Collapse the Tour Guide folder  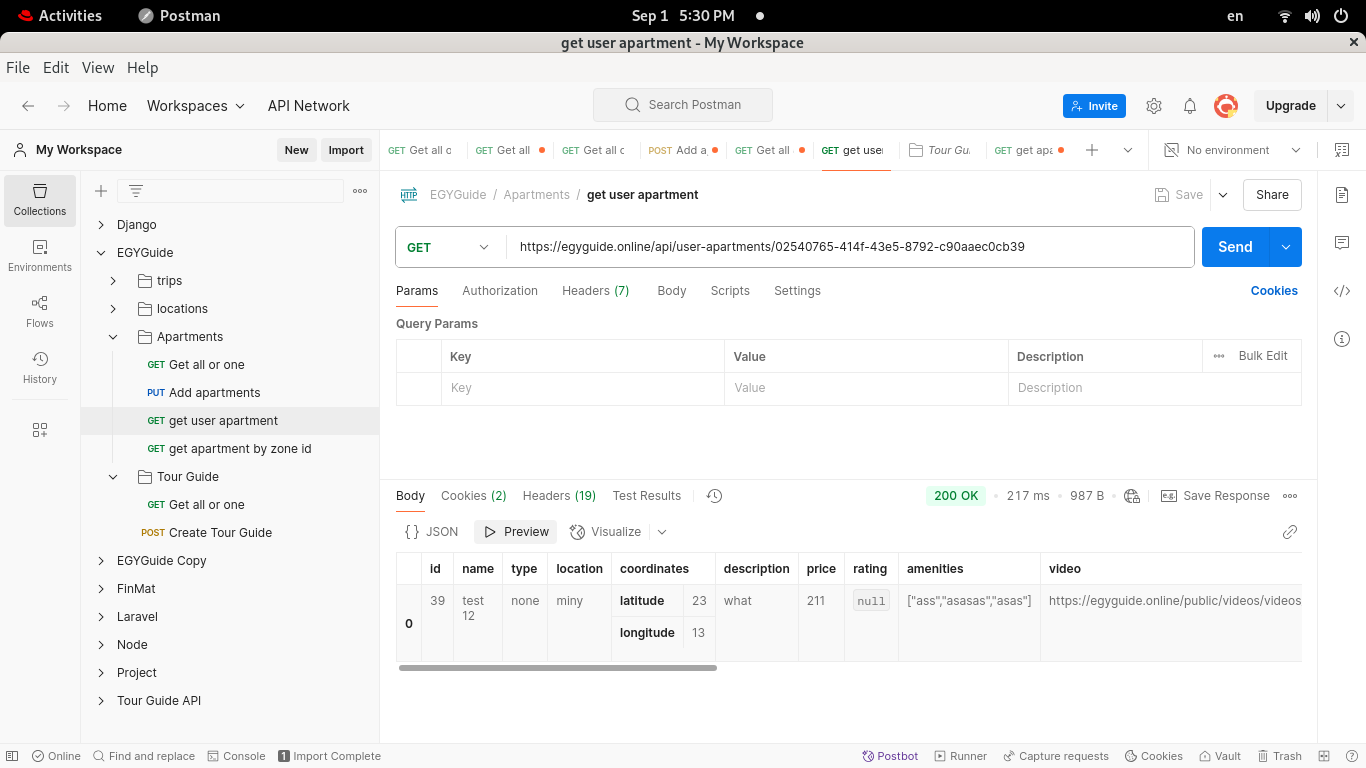[x=113, y=477]
